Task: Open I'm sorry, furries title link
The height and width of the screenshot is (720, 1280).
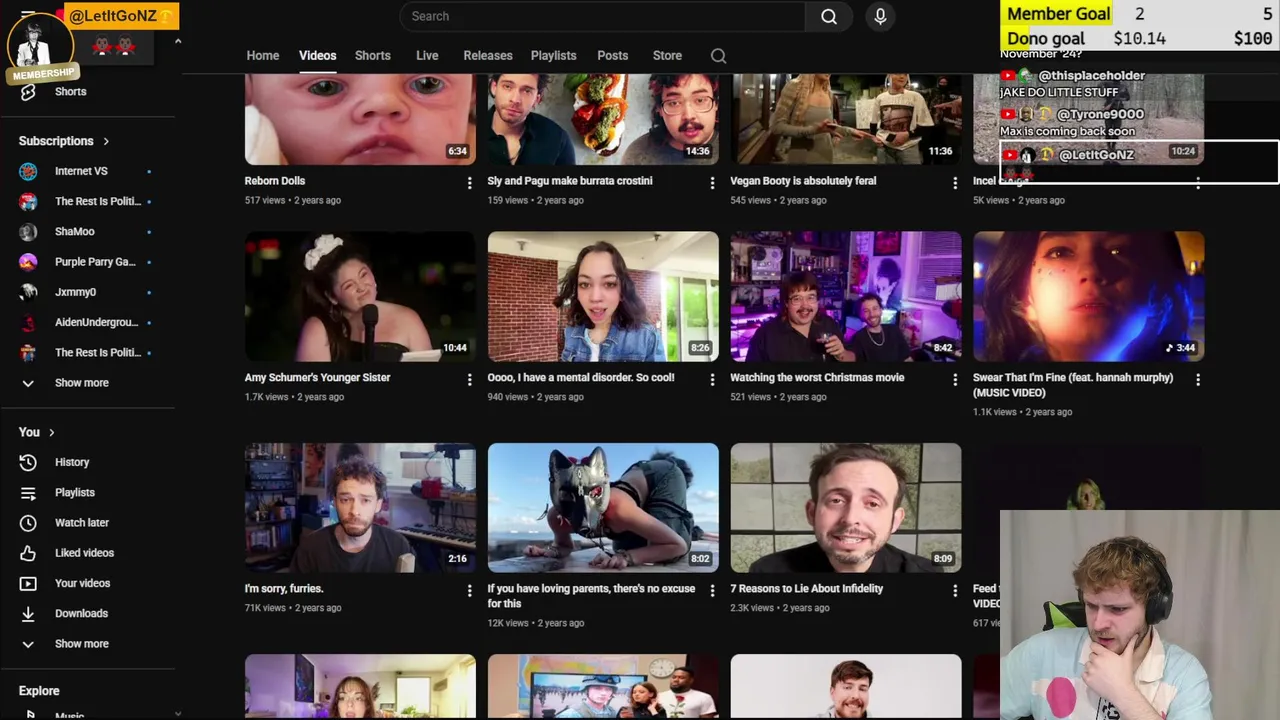Action: tap(284, 589)
